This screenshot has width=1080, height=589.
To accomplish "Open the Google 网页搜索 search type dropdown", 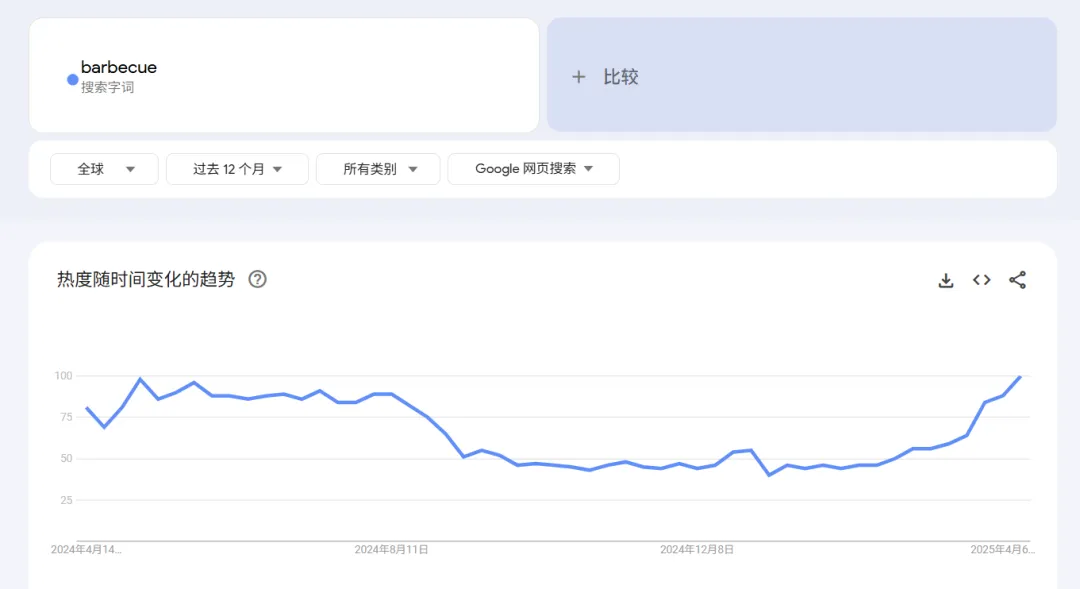I will (x=533, y=169).
